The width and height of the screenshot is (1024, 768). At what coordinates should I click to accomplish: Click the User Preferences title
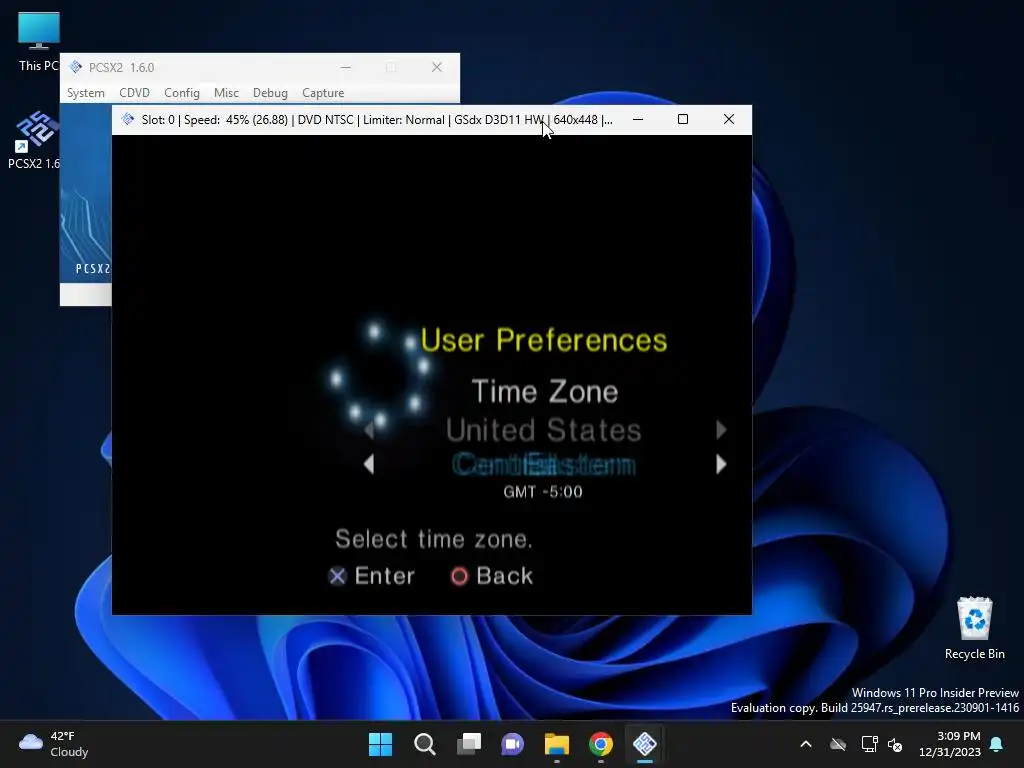coord(543,340)
